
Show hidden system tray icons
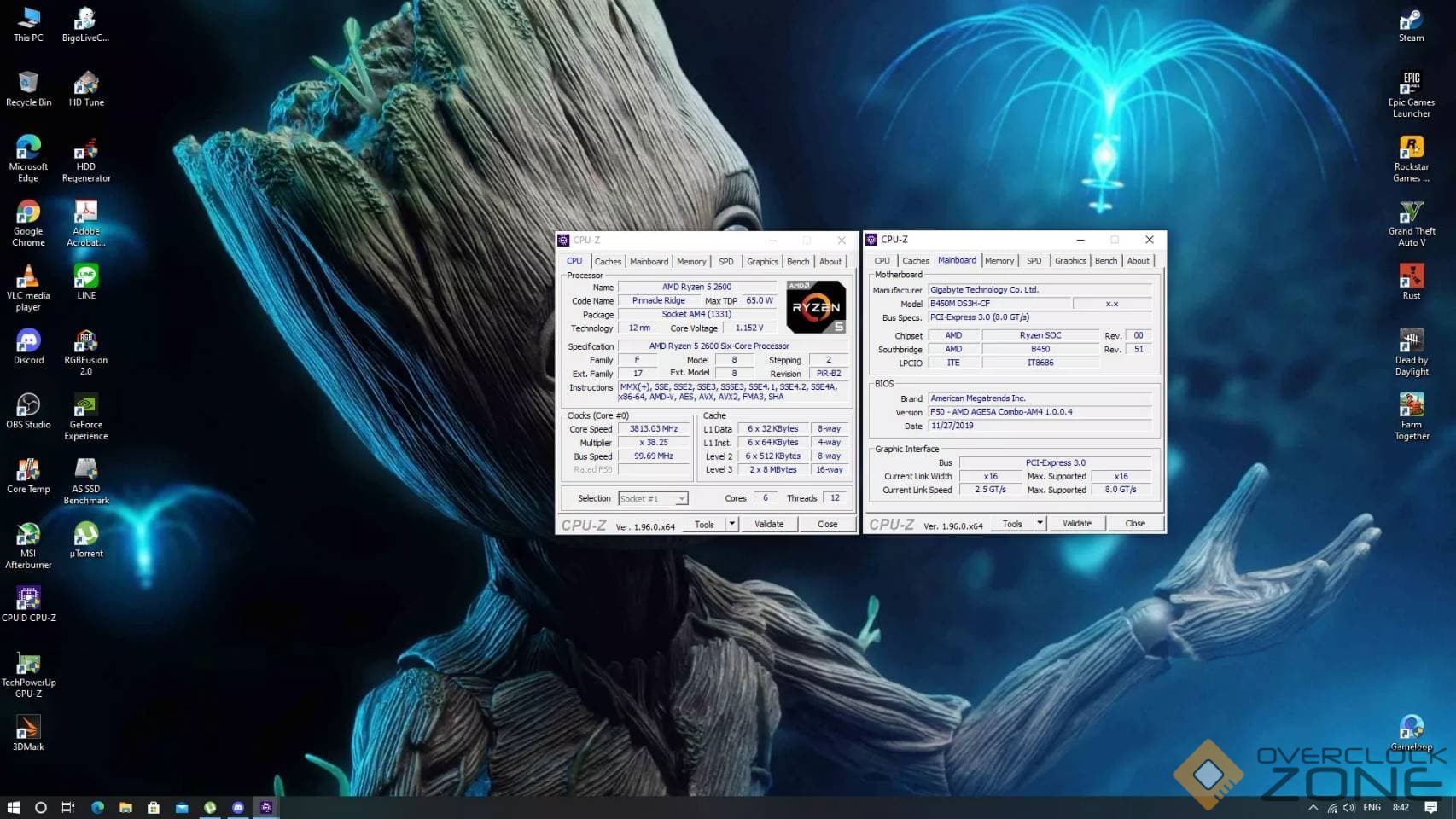tap(1313, 807)
